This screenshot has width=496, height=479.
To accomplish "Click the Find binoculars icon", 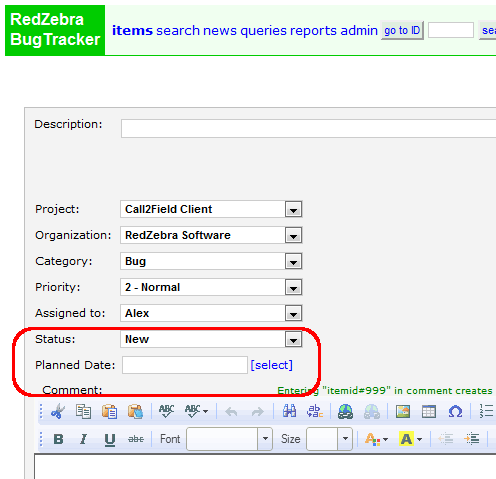I will 289,411.
